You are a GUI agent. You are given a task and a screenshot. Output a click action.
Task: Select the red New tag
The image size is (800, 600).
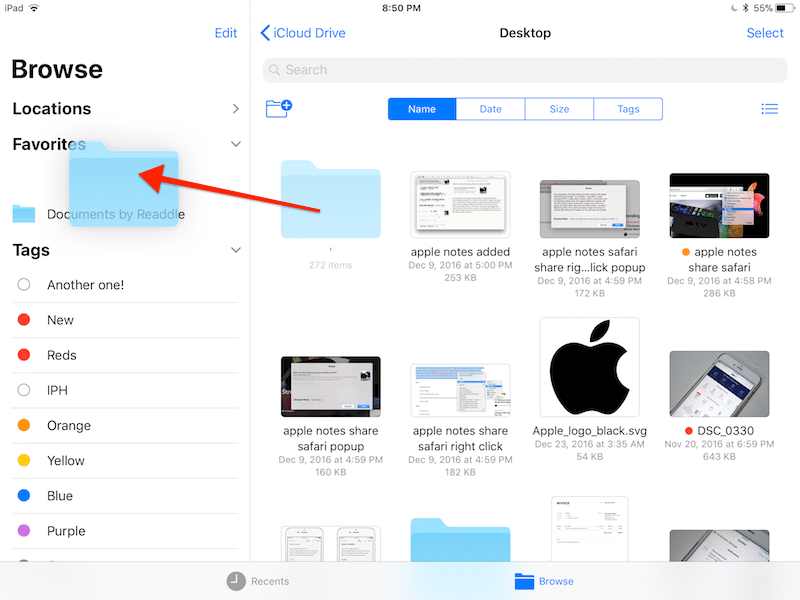tap(24, 320)
